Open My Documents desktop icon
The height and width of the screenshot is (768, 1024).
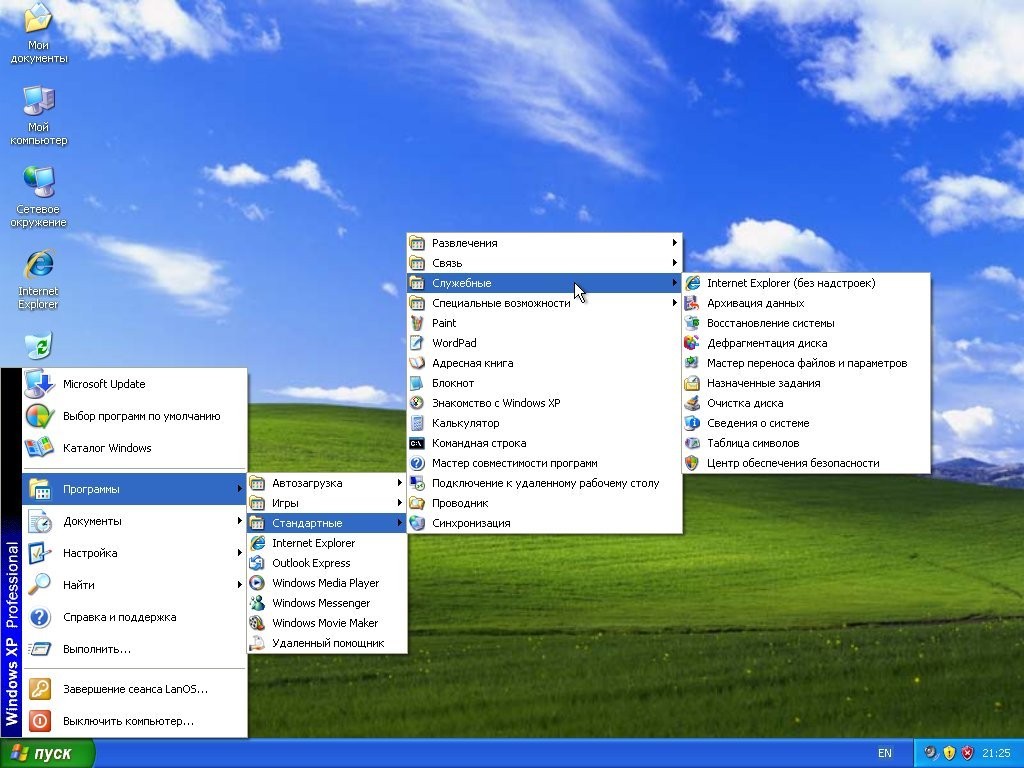pyautogui.click(x=38, y=33)
